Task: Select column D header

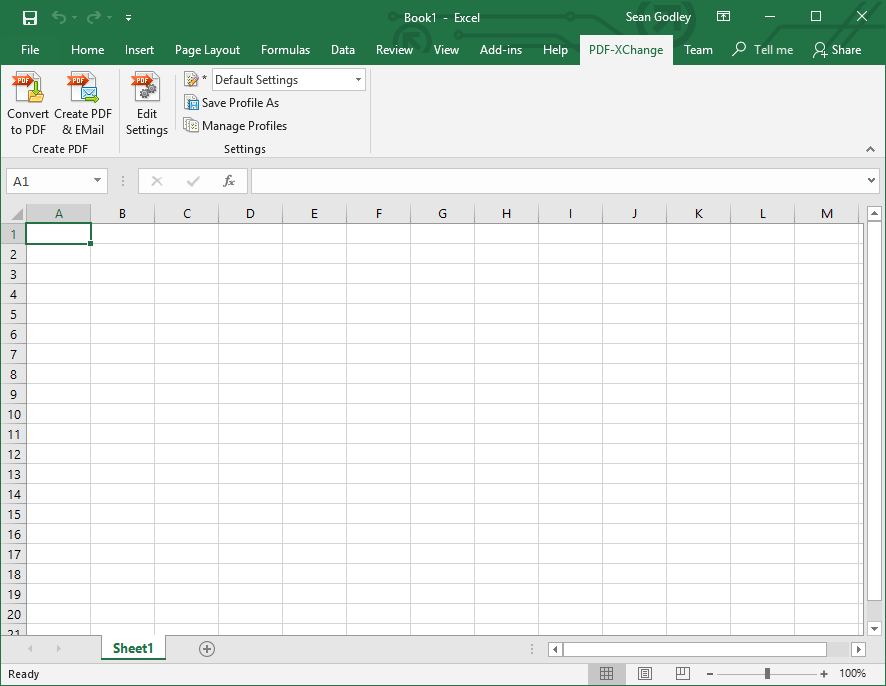Action: [x=250, y=214]
